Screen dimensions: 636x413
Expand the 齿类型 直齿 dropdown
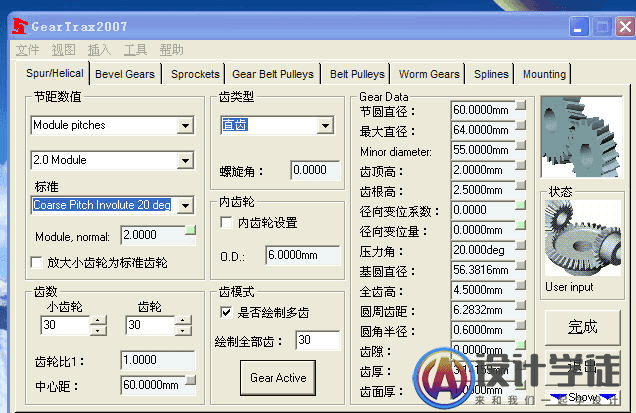[x=325, y=126]
